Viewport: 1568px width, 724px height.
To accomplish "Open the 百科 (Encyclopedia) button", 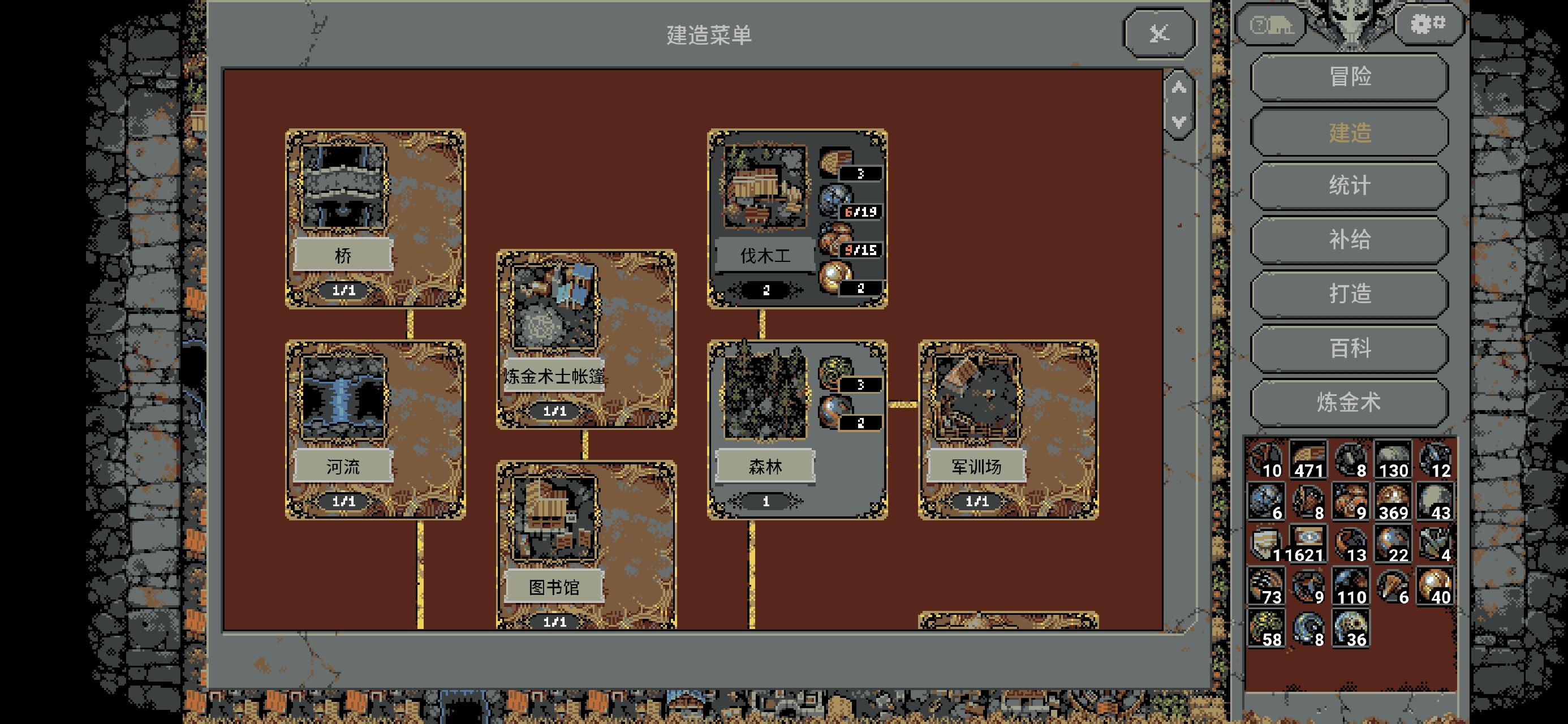I will [x=1350, y=348].
